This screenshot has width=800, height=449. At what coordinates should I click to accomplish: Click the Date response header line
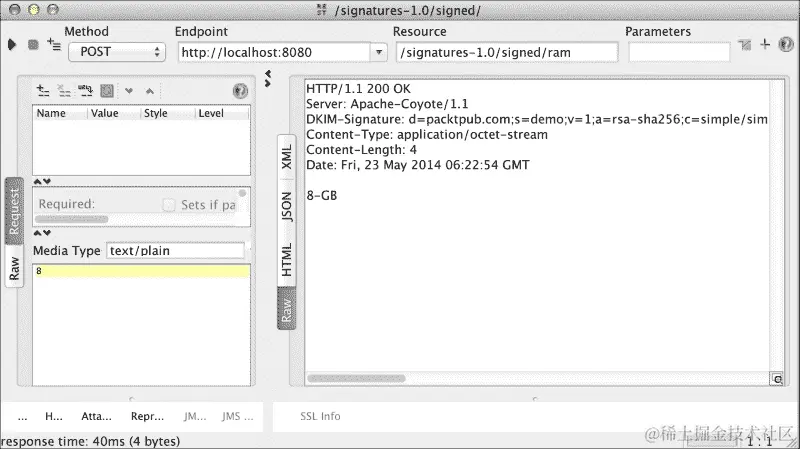[x=418, y=165]
